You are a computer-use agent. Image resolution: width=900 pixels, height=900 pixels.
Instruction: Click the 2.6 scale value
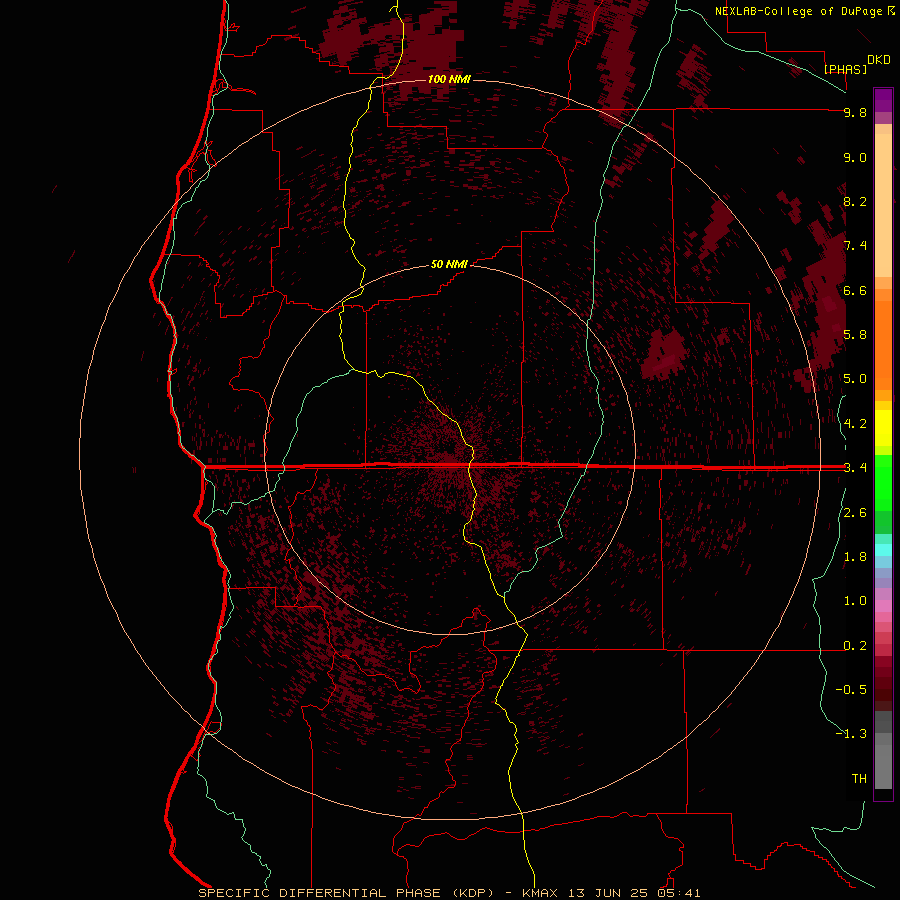tap(855, 513)
